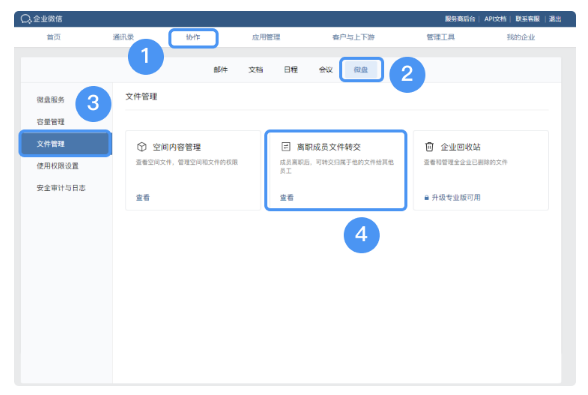Image resolution: width=588 pixels, height=395 pixels.
Task: Click the 企业回收站 trash icon
Action: click(x=429, y=147)
